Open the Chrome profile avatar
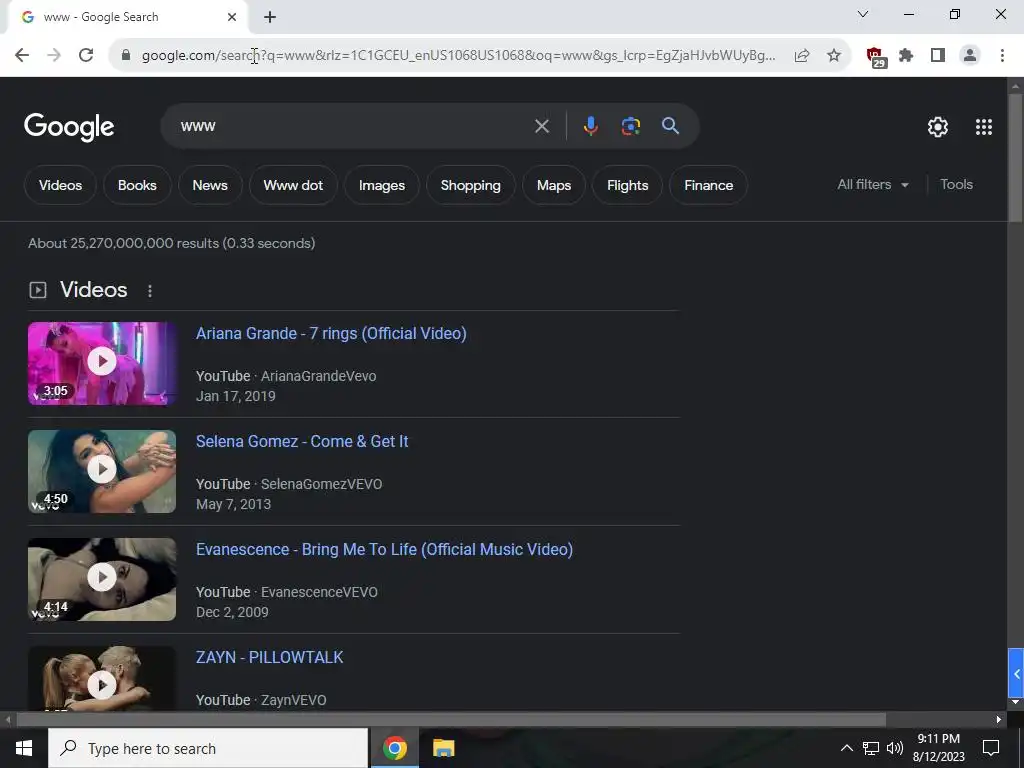The width and height of the screenshot is (1024, 768). 970,56
